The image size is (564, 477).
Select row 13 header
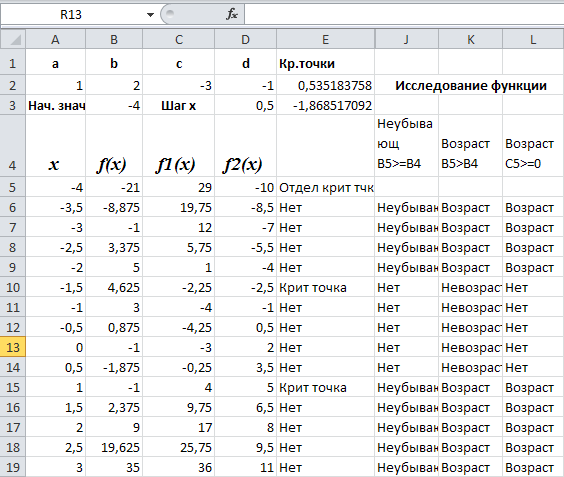click(13, 347)
